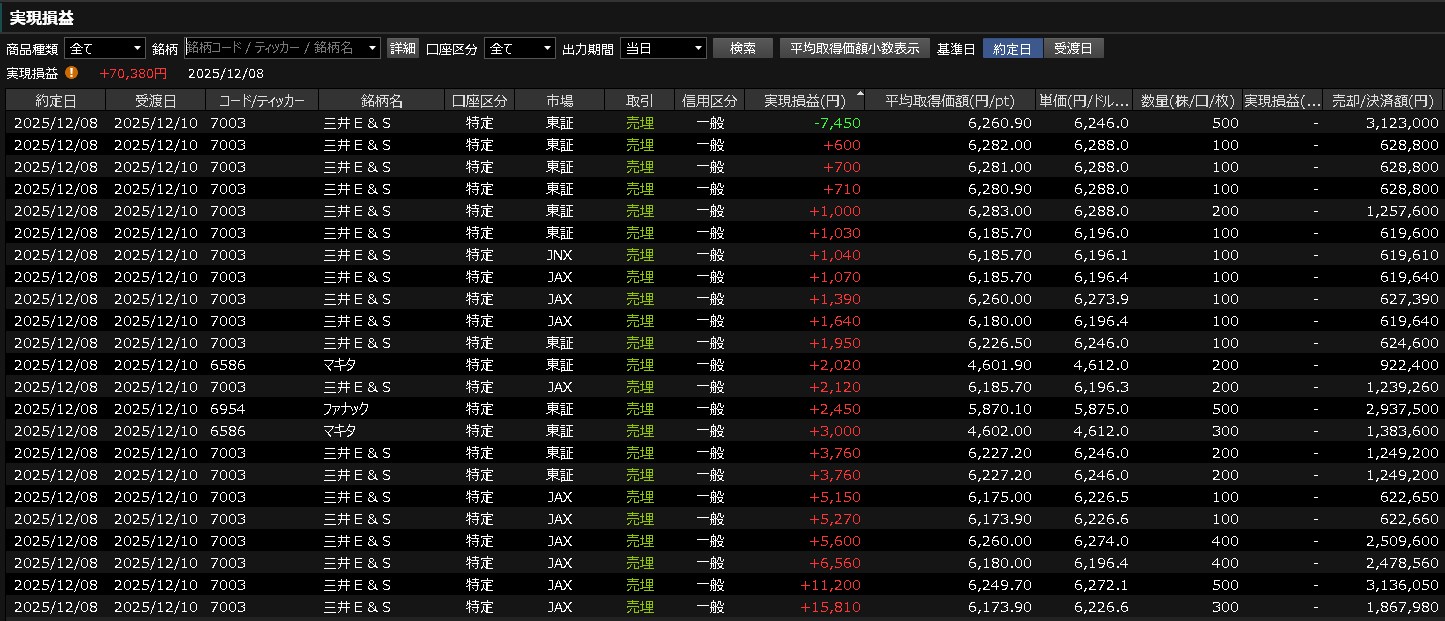Click the 売却/決済額(円) column header

click(1382, 100)
